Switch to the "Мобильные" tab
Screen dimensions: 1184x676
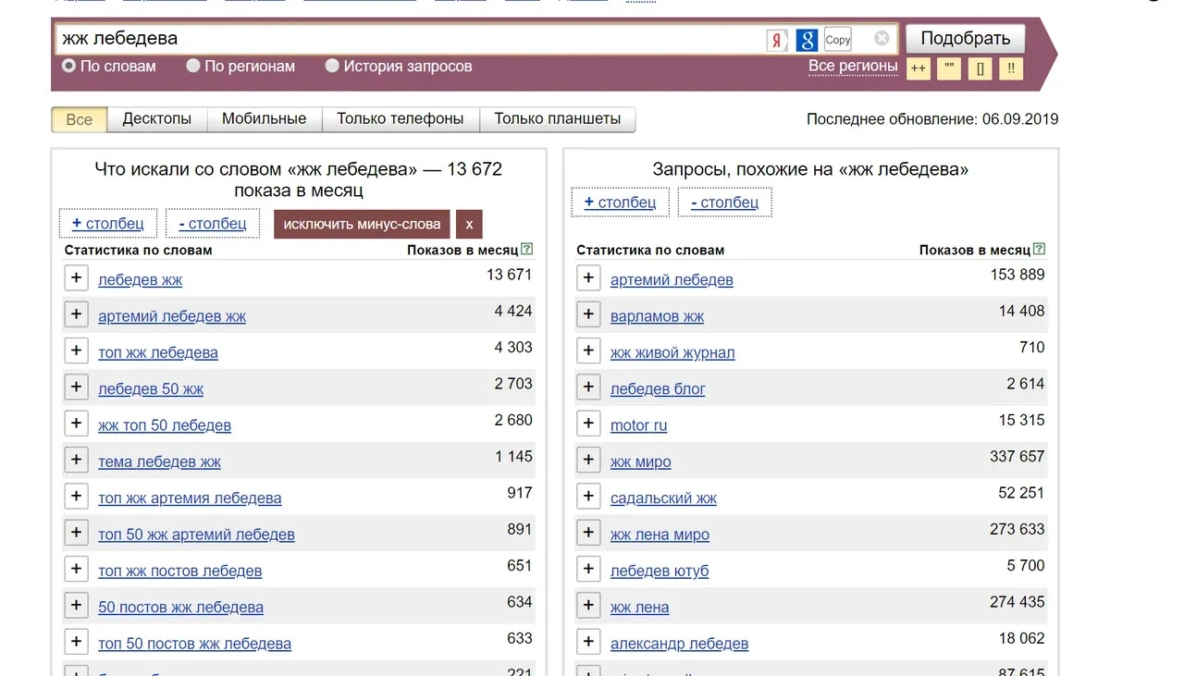[264, 119]
